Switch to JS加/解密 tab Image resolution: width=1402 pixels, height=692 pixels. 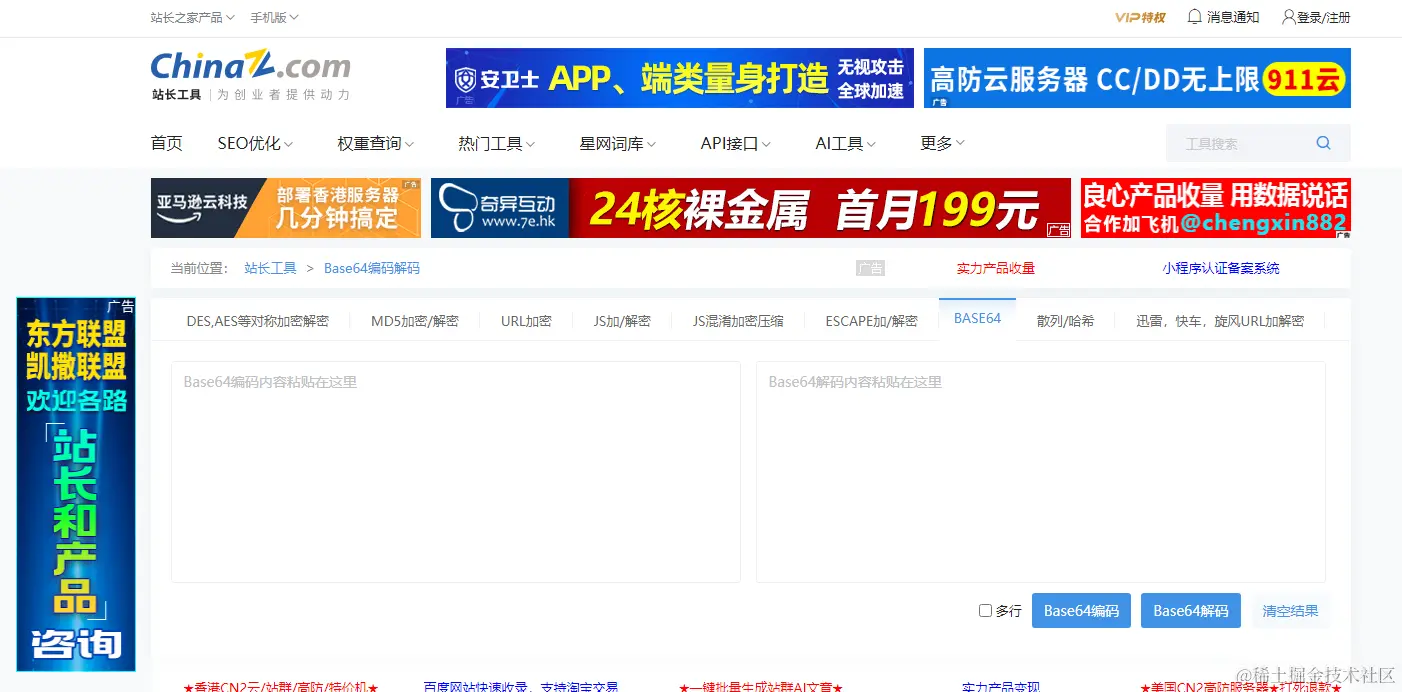(622, 321)
